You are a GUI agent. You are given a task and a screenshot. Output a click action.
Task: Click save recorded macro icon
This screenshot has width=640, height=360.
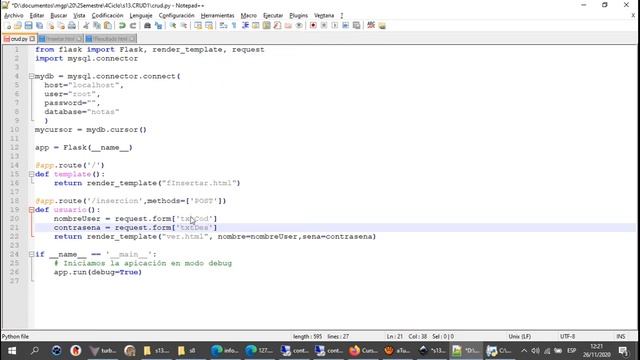(356, 26)
